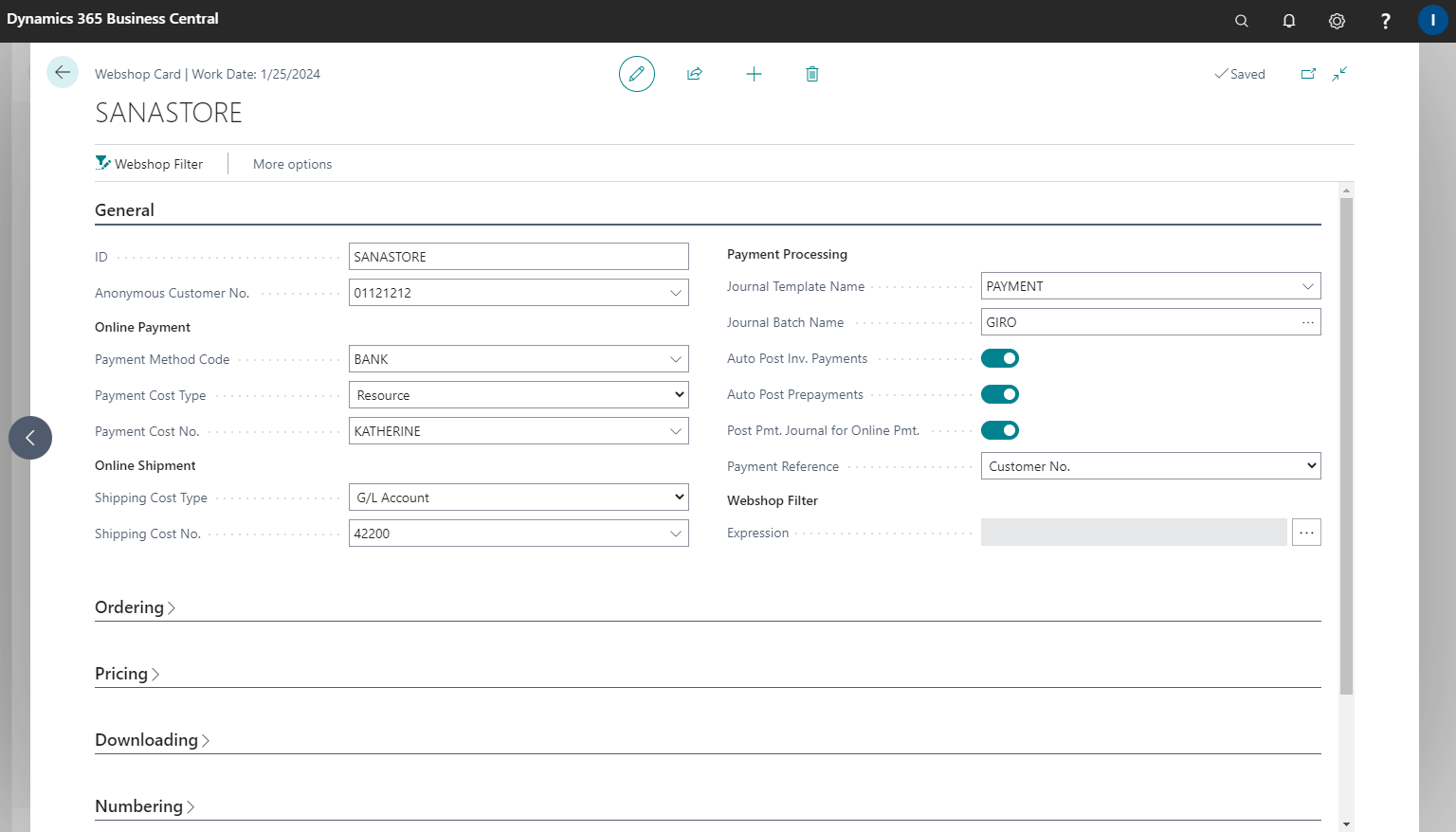Click the Webshop Filter group label
Viewport: 1456px width, 832px height.
point(773,500)
